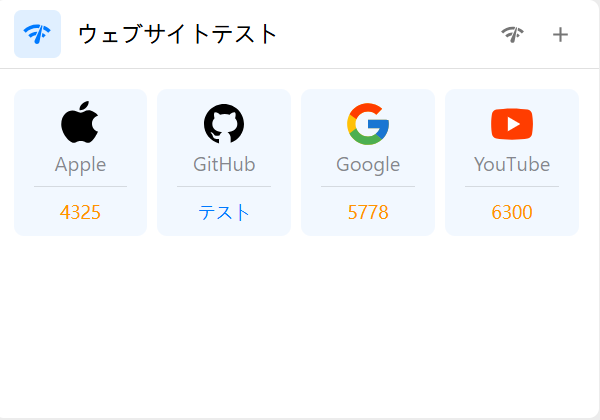This screenshot has width=600, height=420.
Task: Click the GitHub card background area
Action: pos(224,162)
